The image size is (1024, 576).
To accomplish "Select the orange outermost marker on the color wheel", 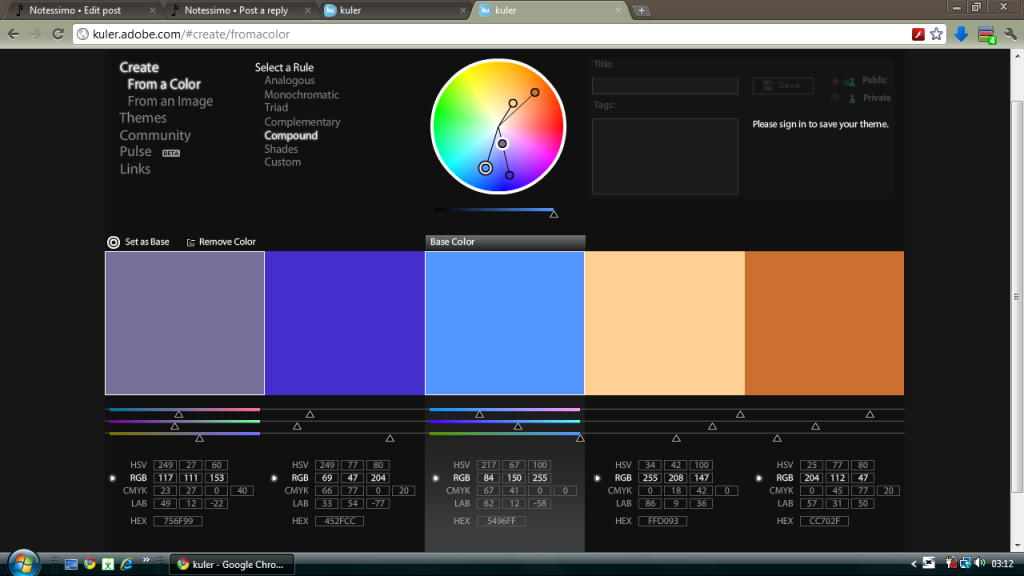I will pos(535,93).
